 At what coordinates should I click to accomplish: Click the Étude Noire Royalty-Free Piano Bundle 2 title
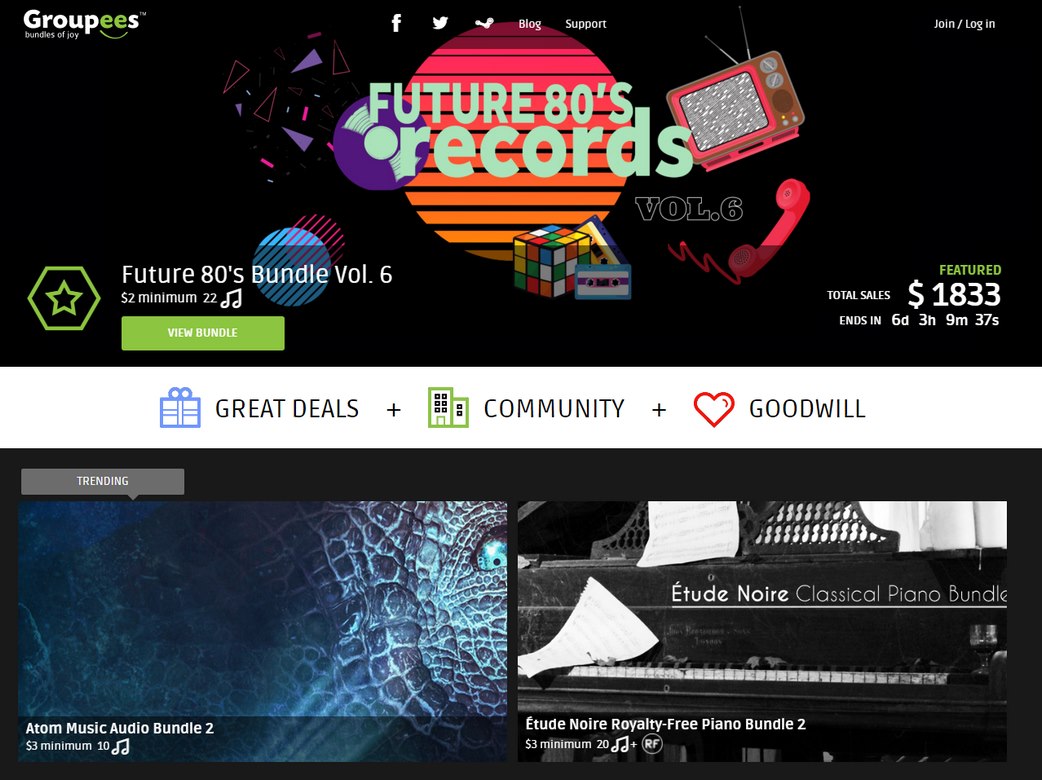point(665,724)
